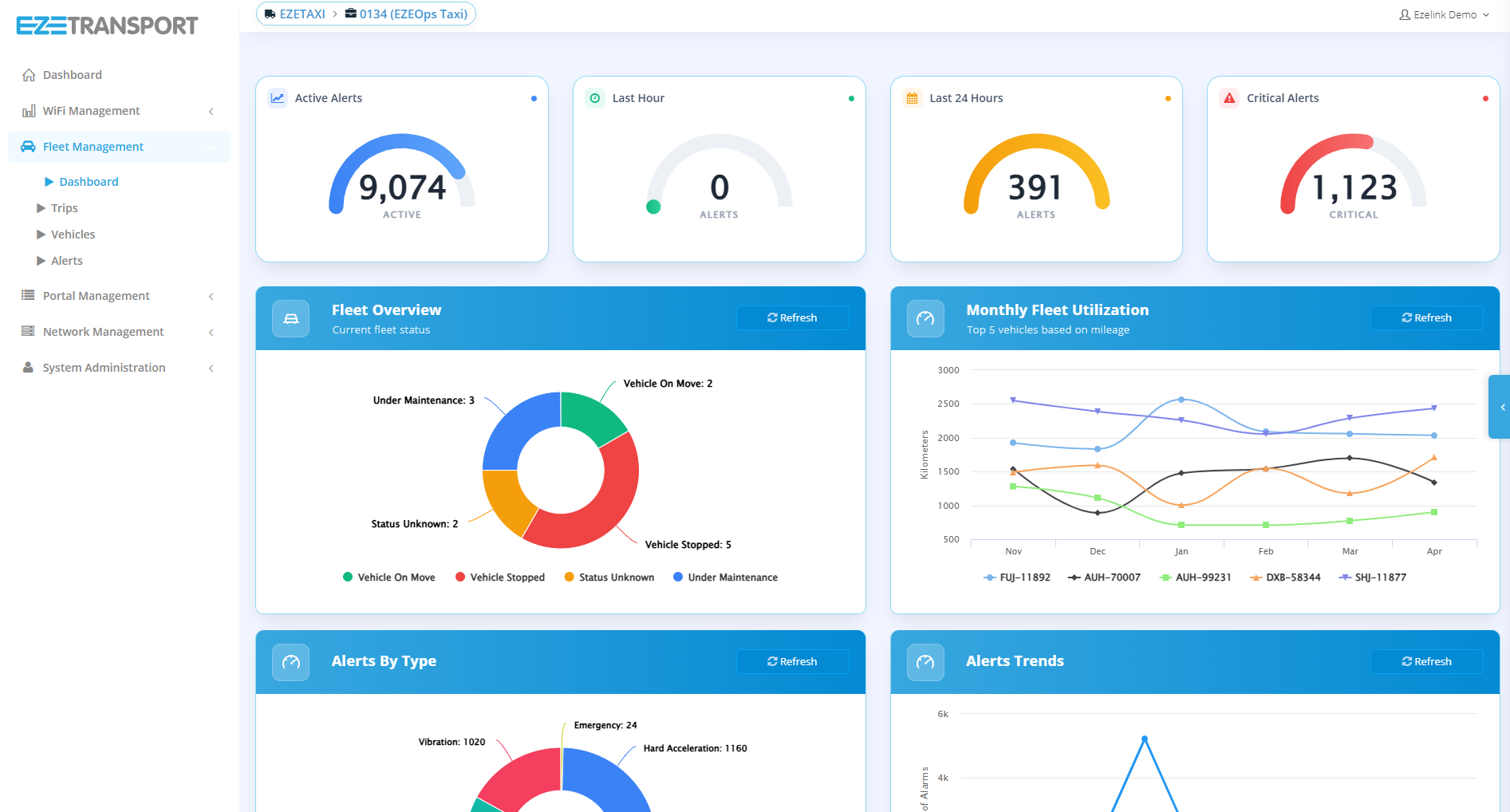Select Fleet Management in the sidebar

coord(120,147)
